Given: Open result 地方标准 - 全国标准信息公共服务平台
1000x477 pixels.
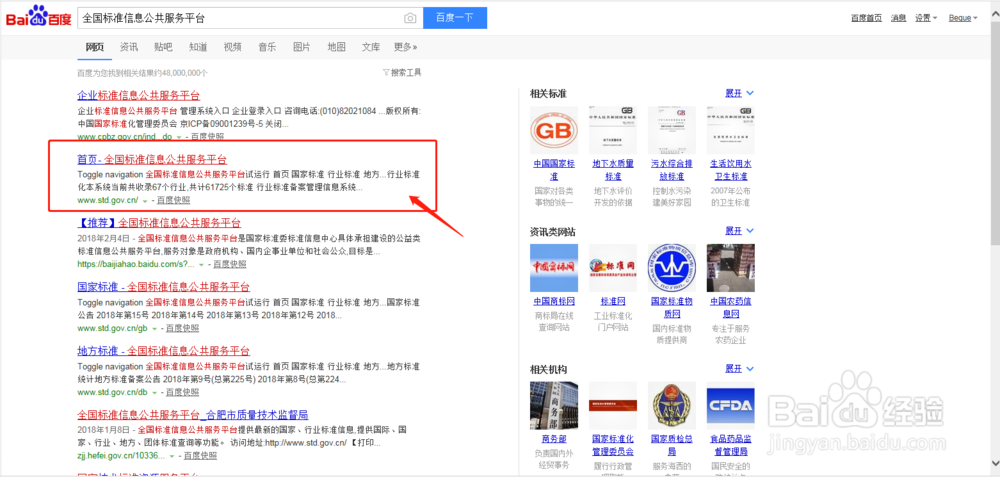Looking at the screenshot, I should click(x=163, y=350).
